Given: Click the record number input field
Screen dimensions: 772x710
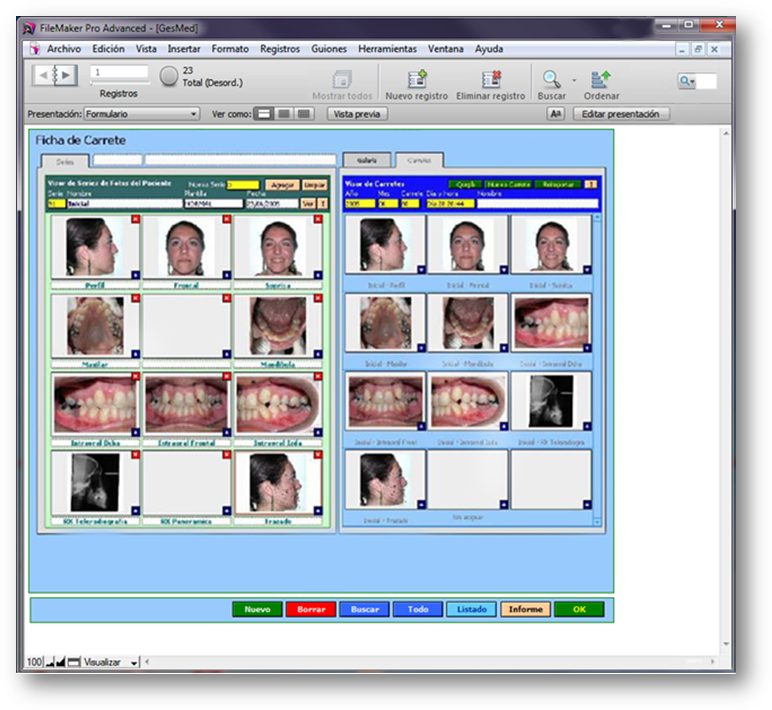Looking at the screenshot, I should 119,72.
